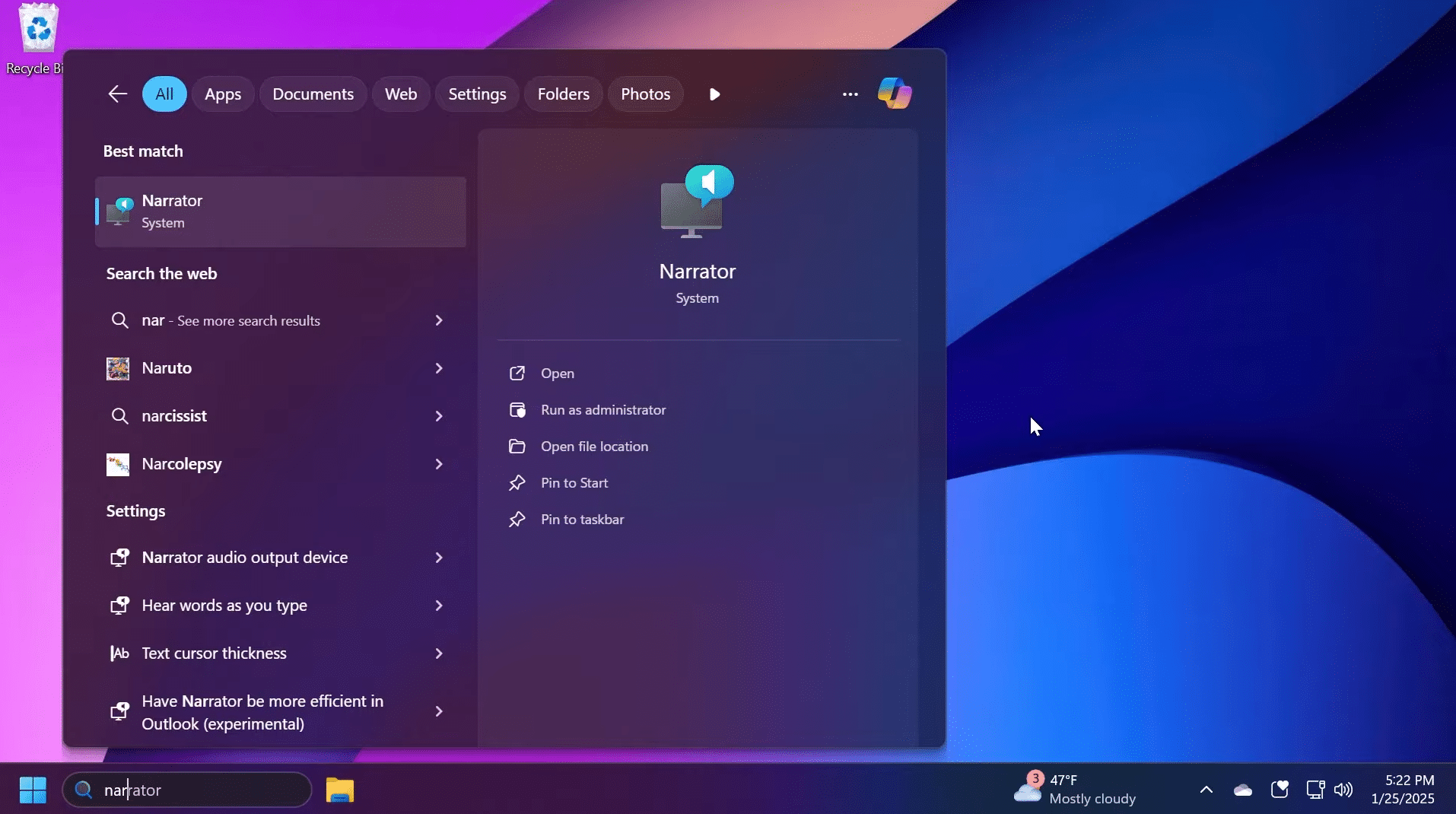Switch to the Web filter tab
Image resolution: width=1456 pixels, height=814 pixels.
click(x=401, y=94)
